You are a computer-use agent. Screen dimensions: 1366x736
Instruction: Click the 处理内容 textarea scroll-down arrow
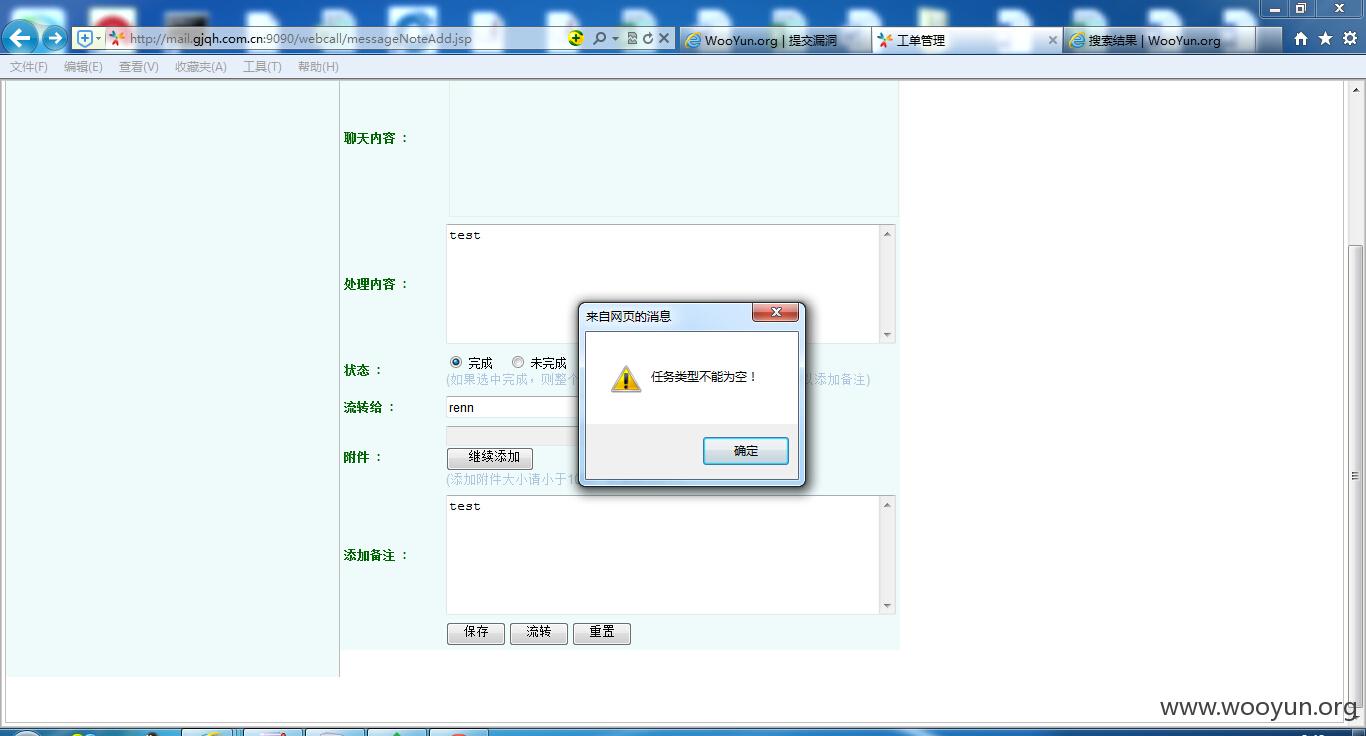pos(887,335)
